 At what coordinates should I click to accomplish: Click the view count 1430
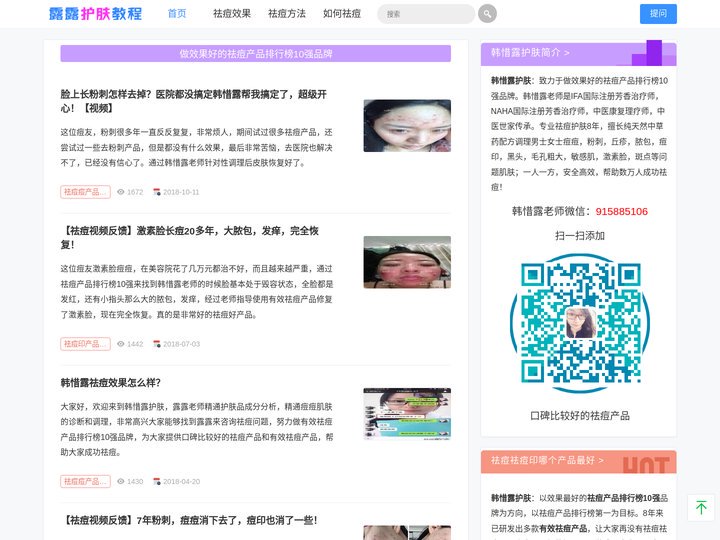coord(135,481)
